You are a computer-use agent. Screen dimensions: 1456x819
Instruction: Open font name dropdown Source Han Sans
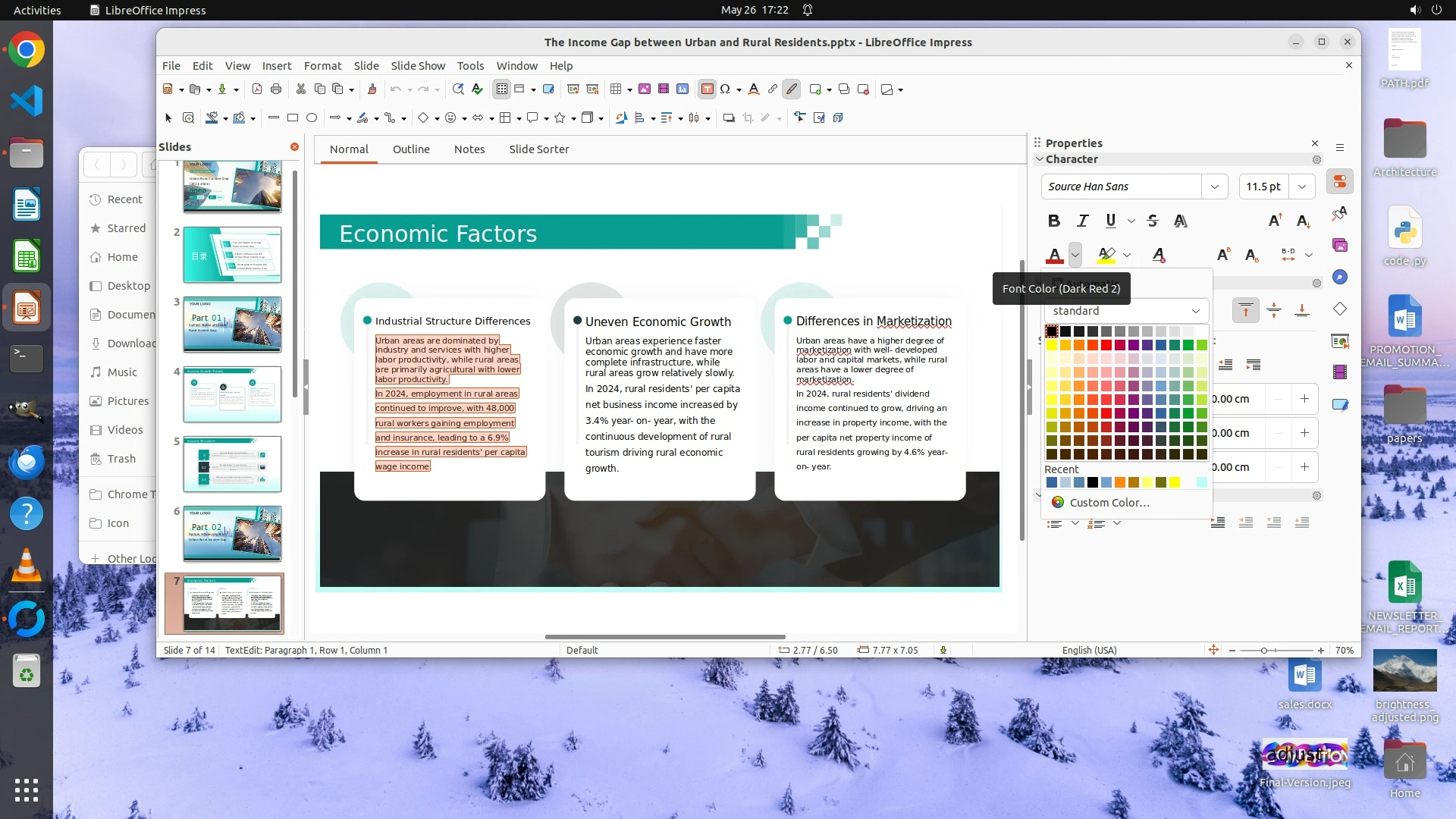1214,187
